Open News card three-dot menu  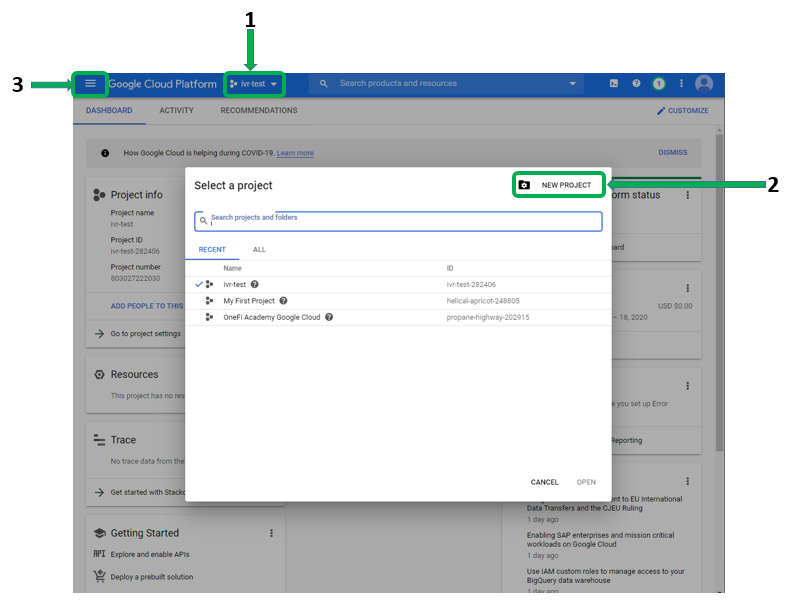pos(688,481)
